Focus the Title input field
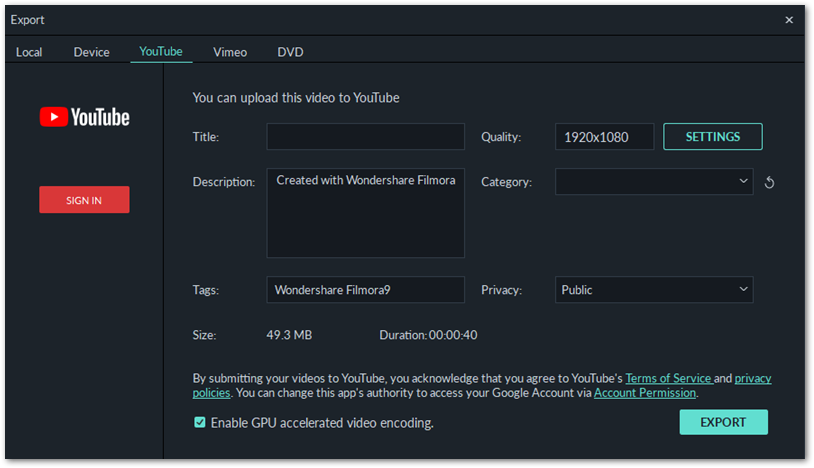The image size is (814, 468). tap(365, 136)
